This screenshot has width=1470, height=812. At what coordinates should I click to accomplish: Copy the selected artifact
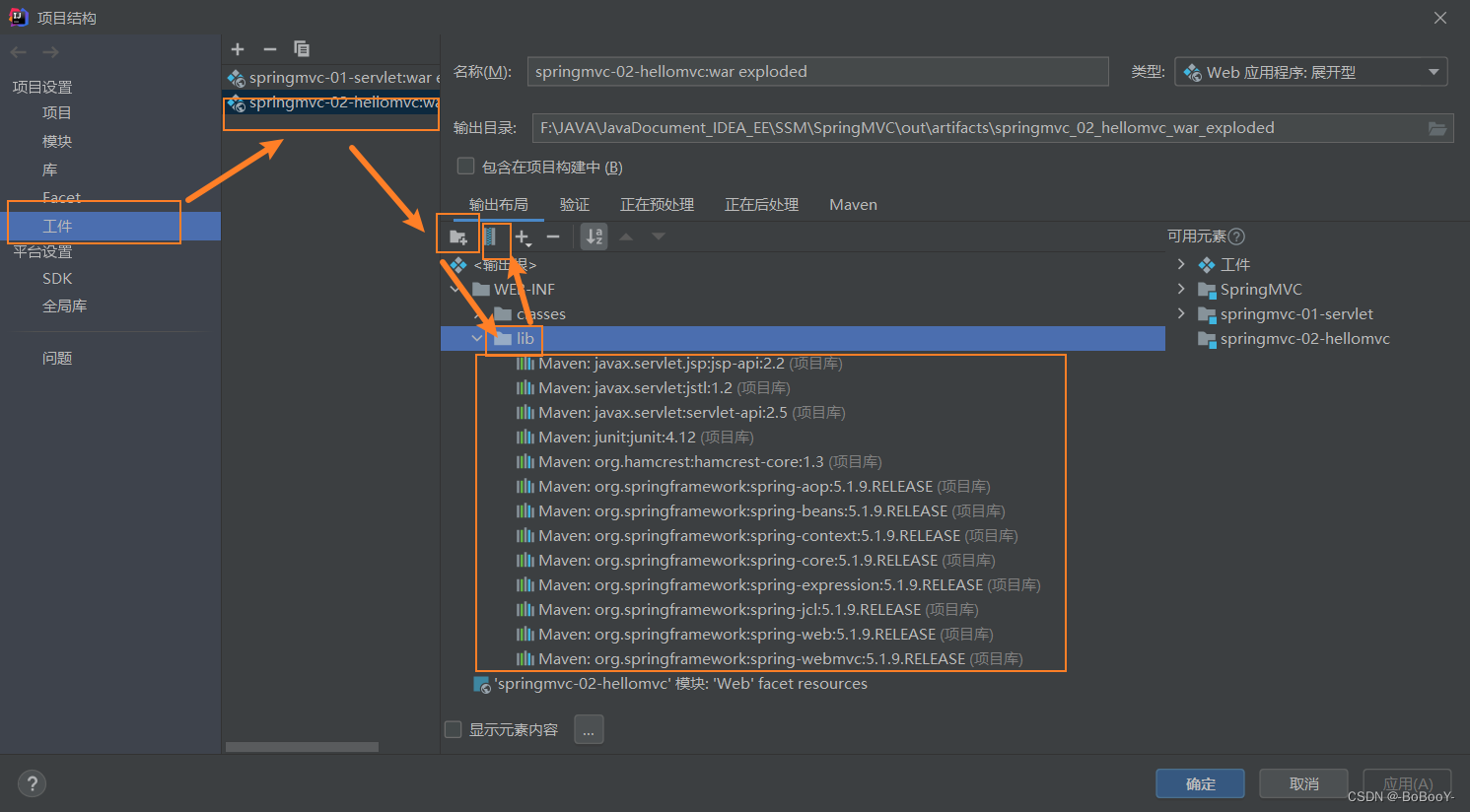pos(302,49)
